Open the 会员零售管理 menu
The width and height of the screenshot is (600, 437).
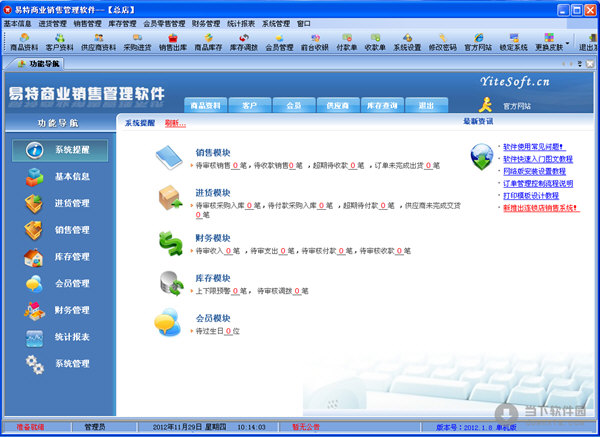point(165,24)
